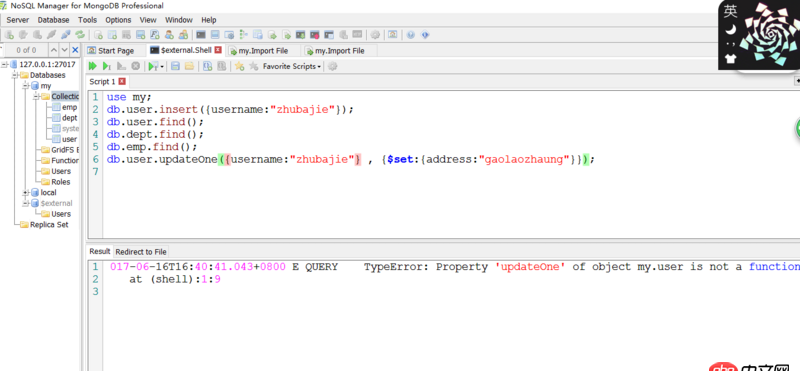Expand the local database node

point(26,192)
